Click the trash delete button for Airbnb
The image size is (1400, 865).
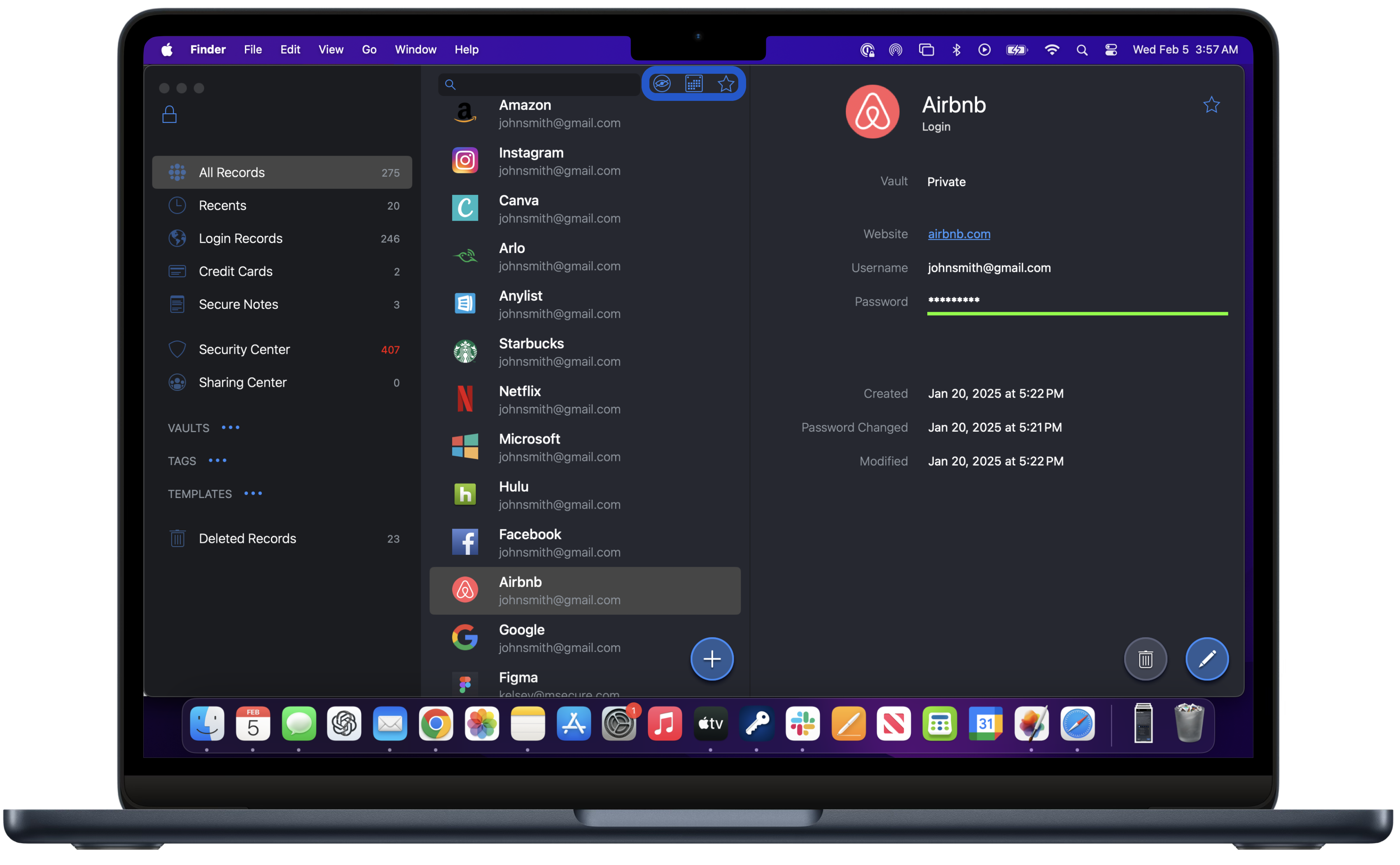click(1145, 659)
